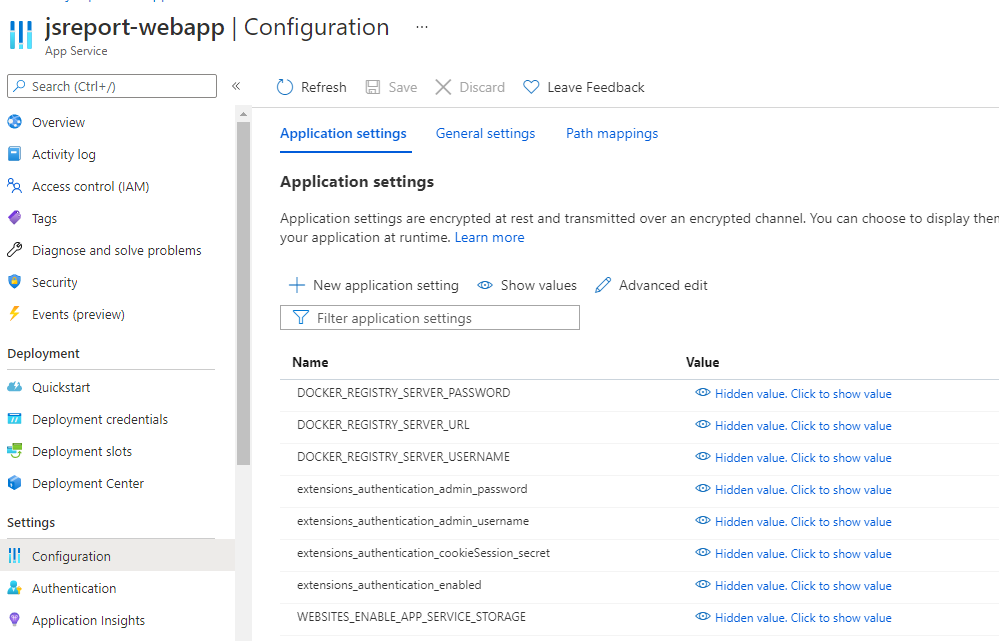
Task: Click the Authentication user icon
Action: click(x=15, y=587)
